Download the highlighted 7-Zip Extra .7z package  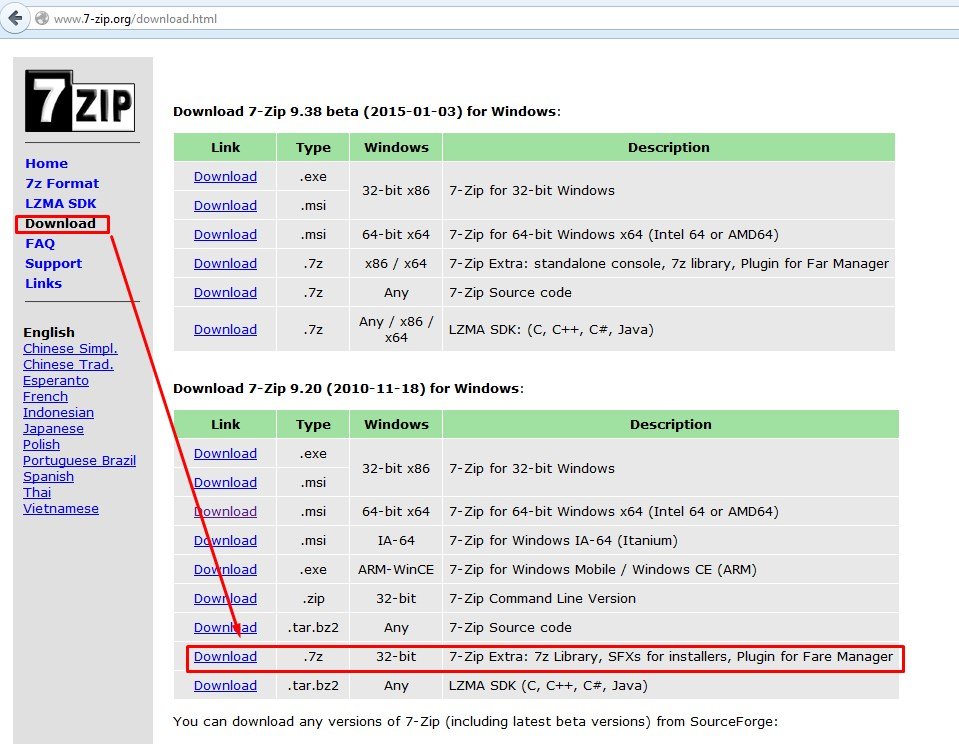coord(224,657)
